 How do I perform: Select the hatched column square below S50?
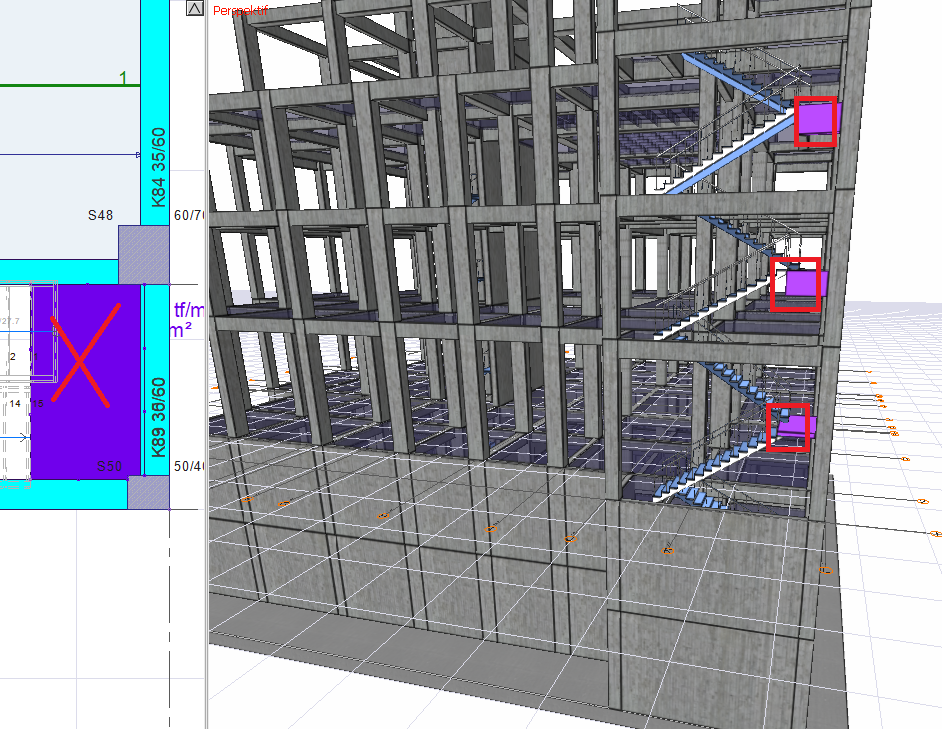pos(149,491)
